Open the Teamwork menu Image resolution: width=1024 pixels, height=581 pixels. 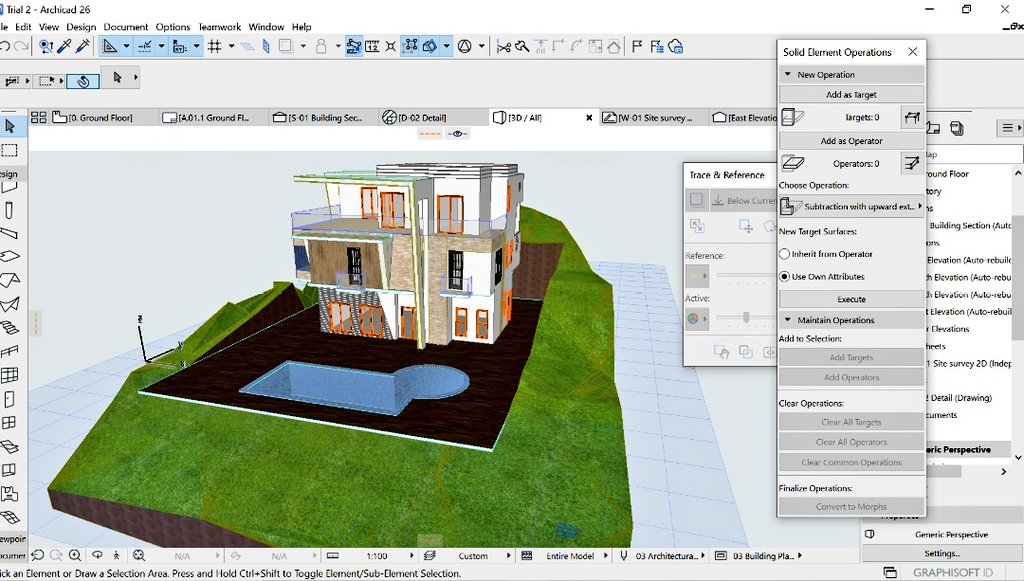click(219, 27)
